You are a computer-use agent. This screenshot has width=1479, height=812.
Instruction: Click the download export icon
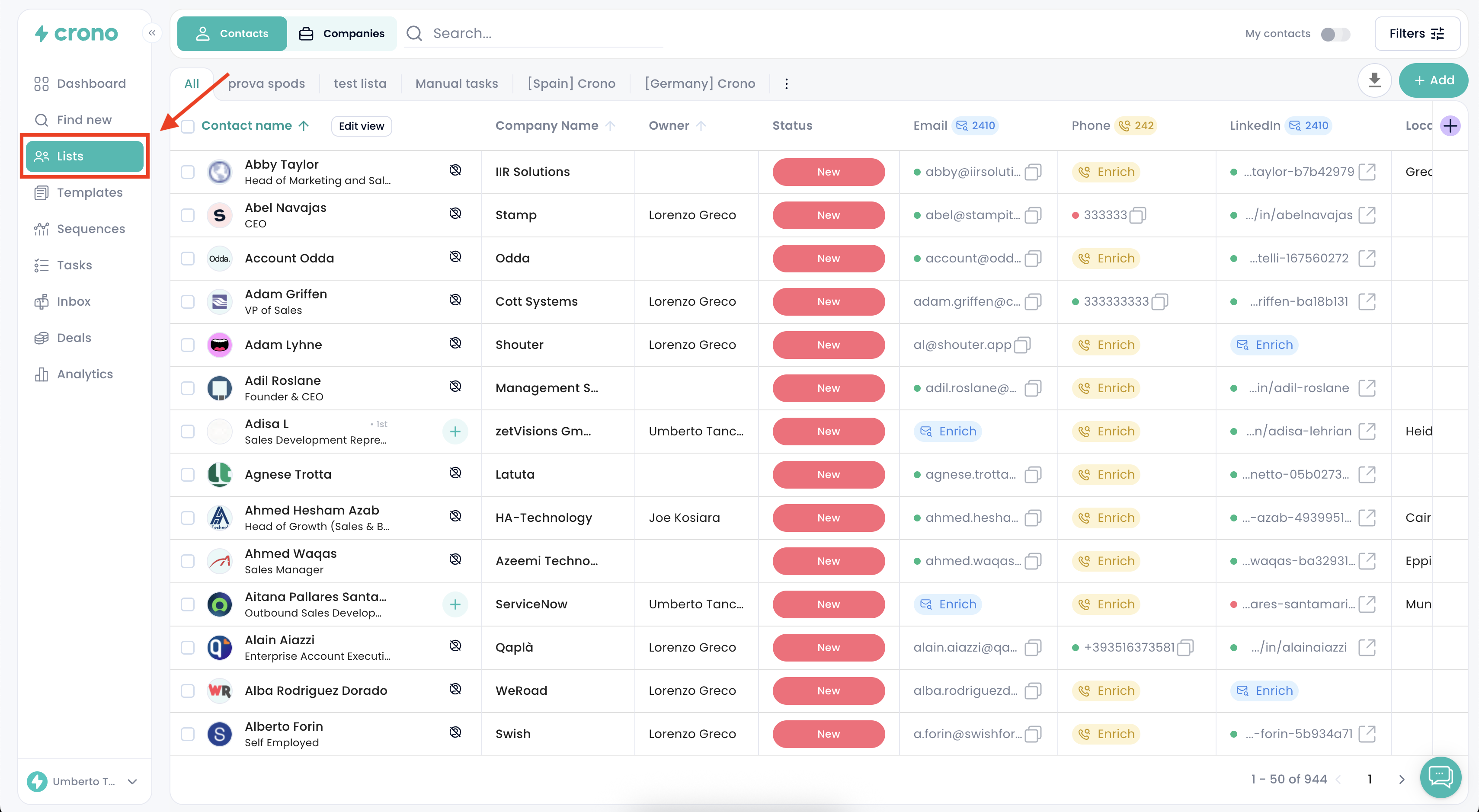(x=1374, y=80)
